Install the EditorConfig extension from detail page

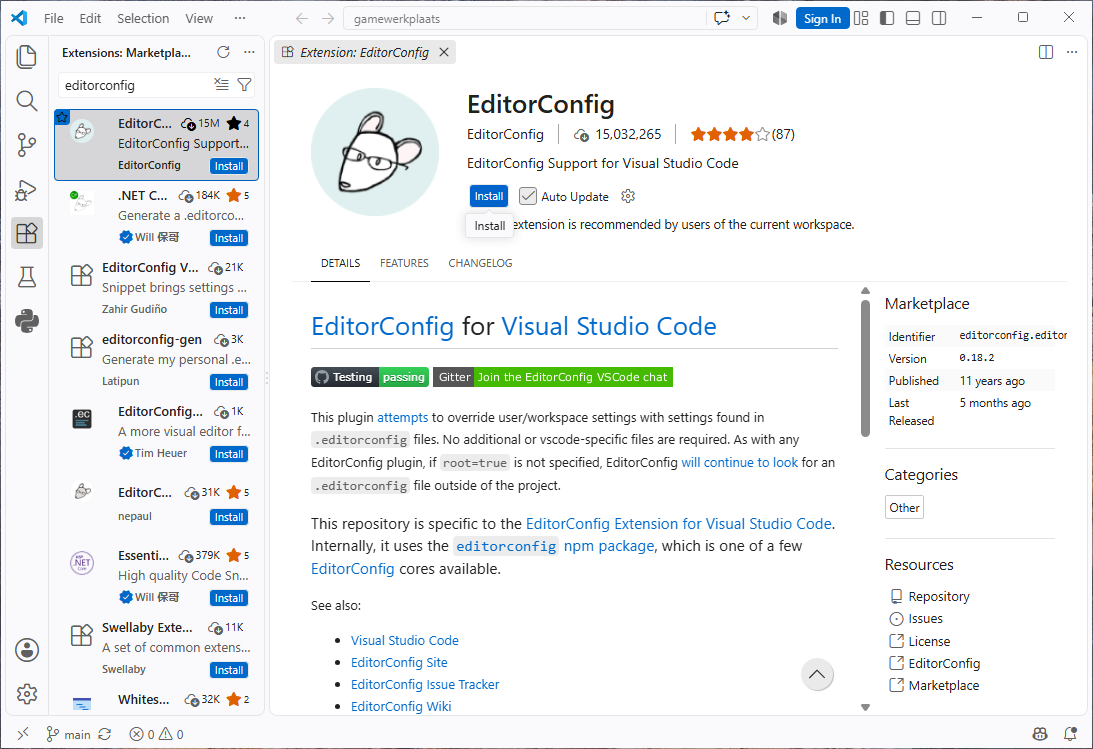point(489,196)
